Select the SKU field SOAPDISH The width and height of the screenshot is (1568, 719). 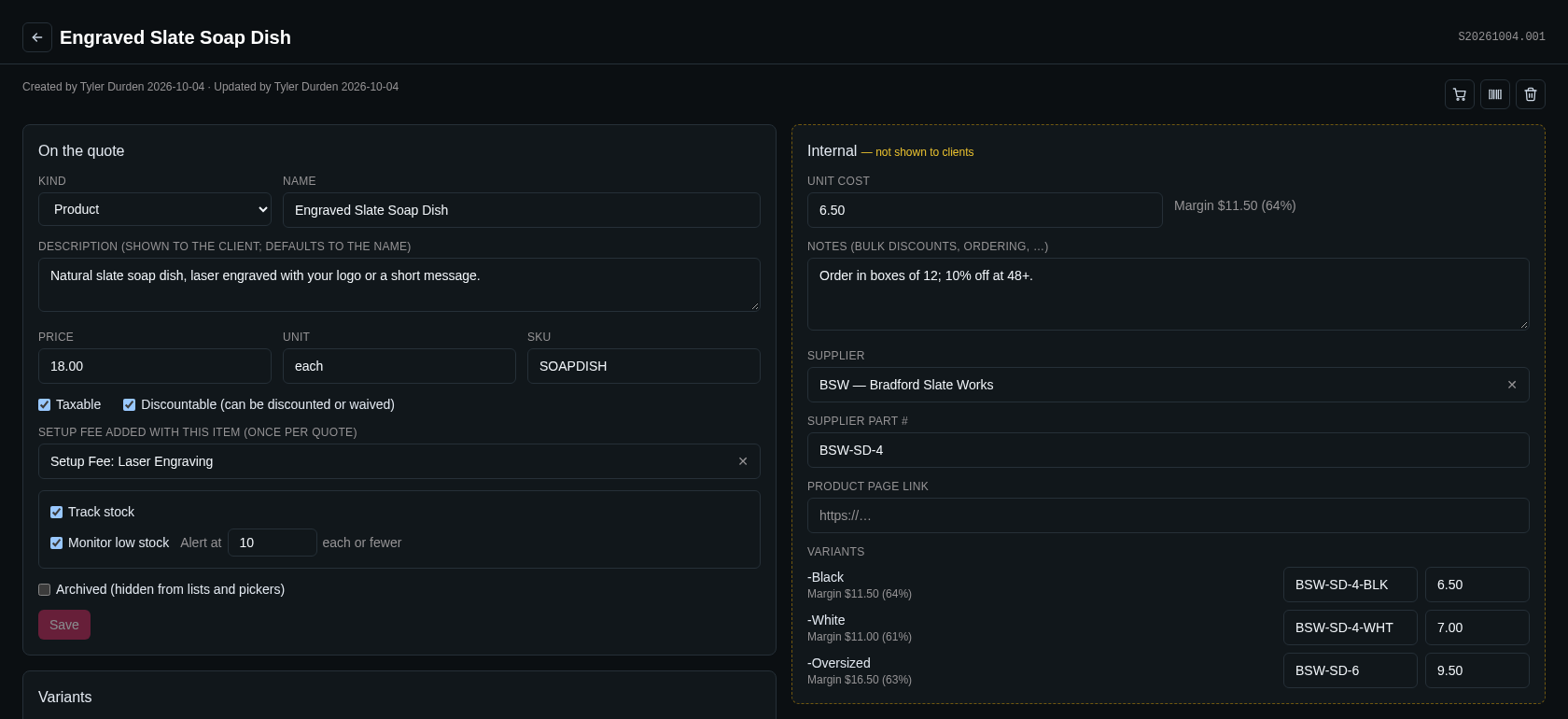[644, 366]
